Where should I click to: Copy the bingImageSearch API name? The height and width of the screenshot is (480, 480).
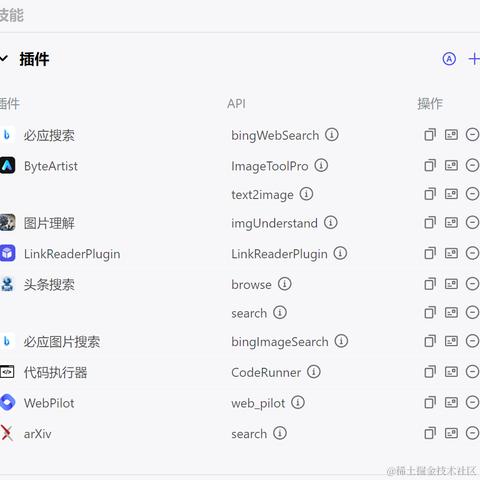430,341
